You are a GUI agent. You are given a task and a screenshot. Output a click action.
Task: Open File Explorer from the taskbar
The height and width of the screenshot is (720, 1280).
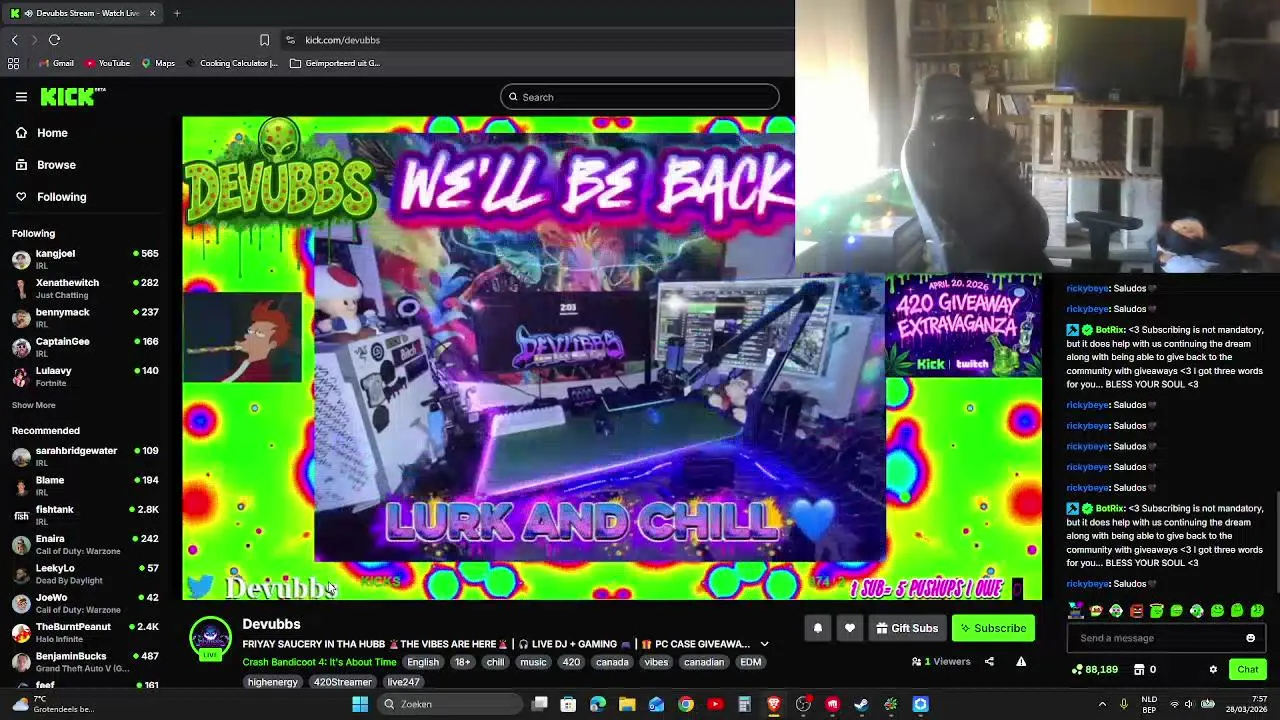(627, 704)
